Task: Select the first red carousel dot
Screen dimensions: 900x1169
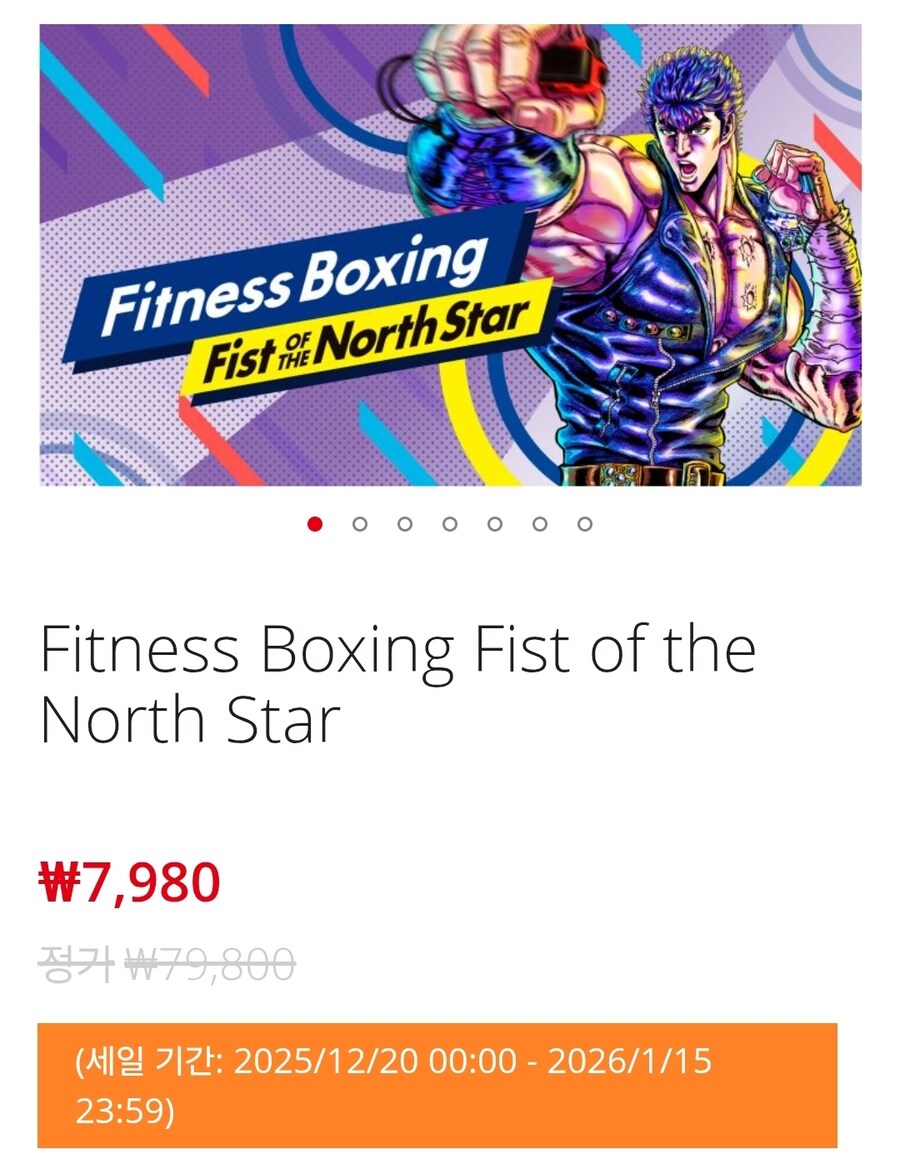Action: click(x=315, y=524)
